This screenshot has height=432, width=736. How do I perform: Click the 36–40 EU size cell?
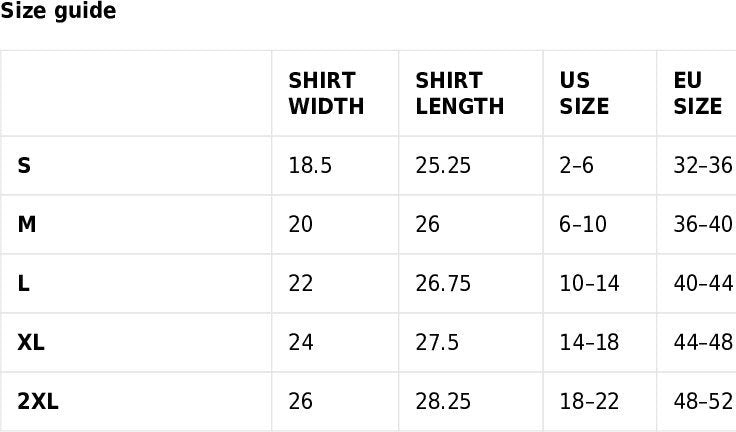pos(703,224)
